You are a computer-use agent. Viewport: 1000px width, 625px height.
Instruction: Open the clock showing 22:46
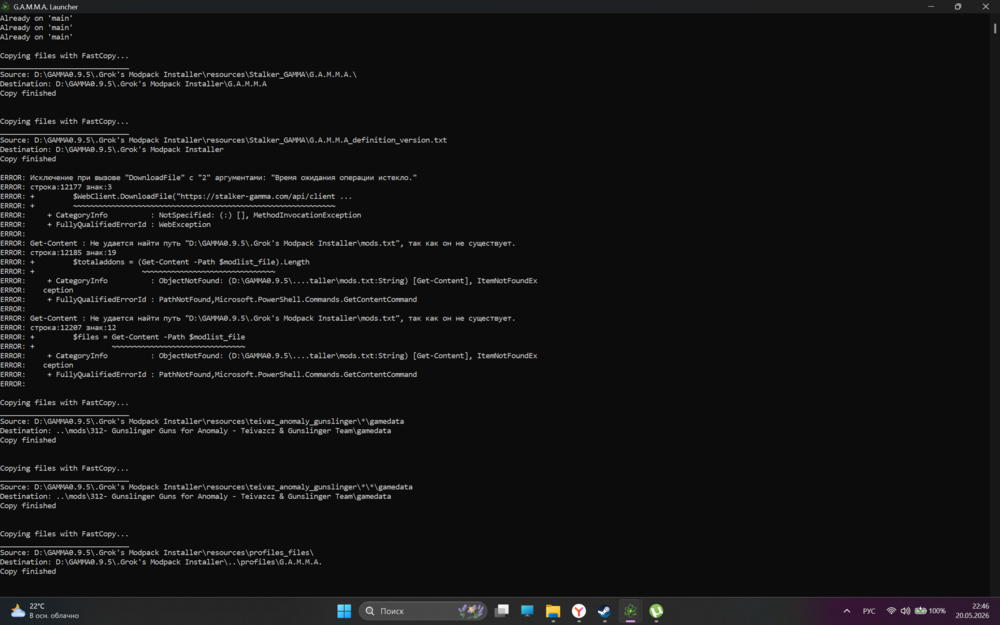pyautogui.click(x=972, y=611)
